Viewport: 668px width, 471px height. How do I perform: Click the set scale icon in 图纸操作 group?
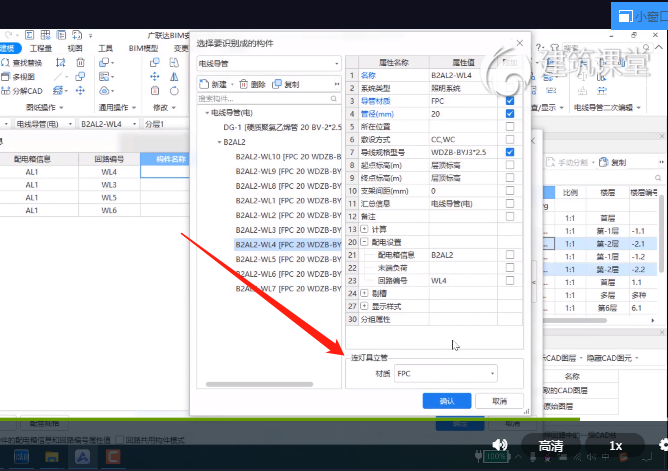point(60,63)
